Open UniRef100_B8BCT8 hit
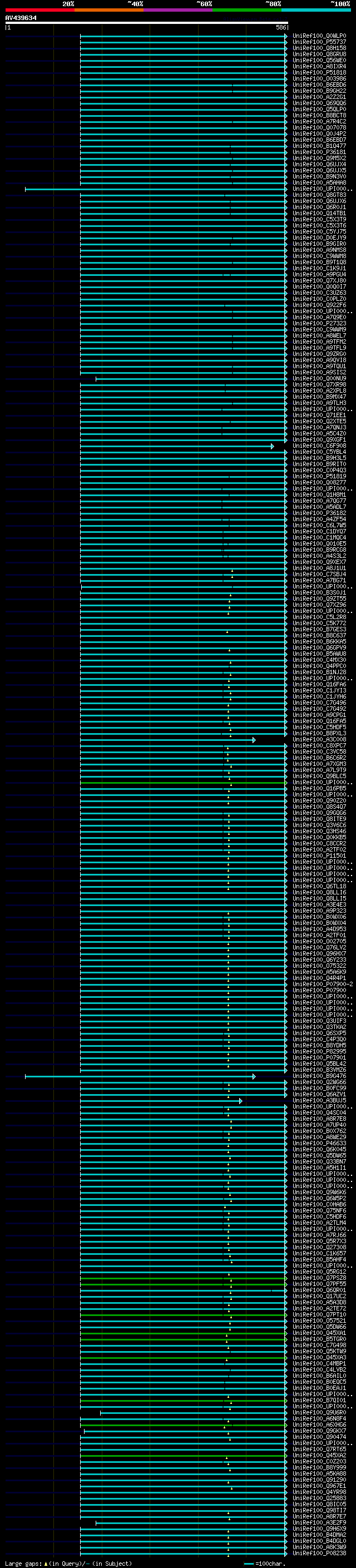This screenshot has width=356, height=1568. point(319,116)
